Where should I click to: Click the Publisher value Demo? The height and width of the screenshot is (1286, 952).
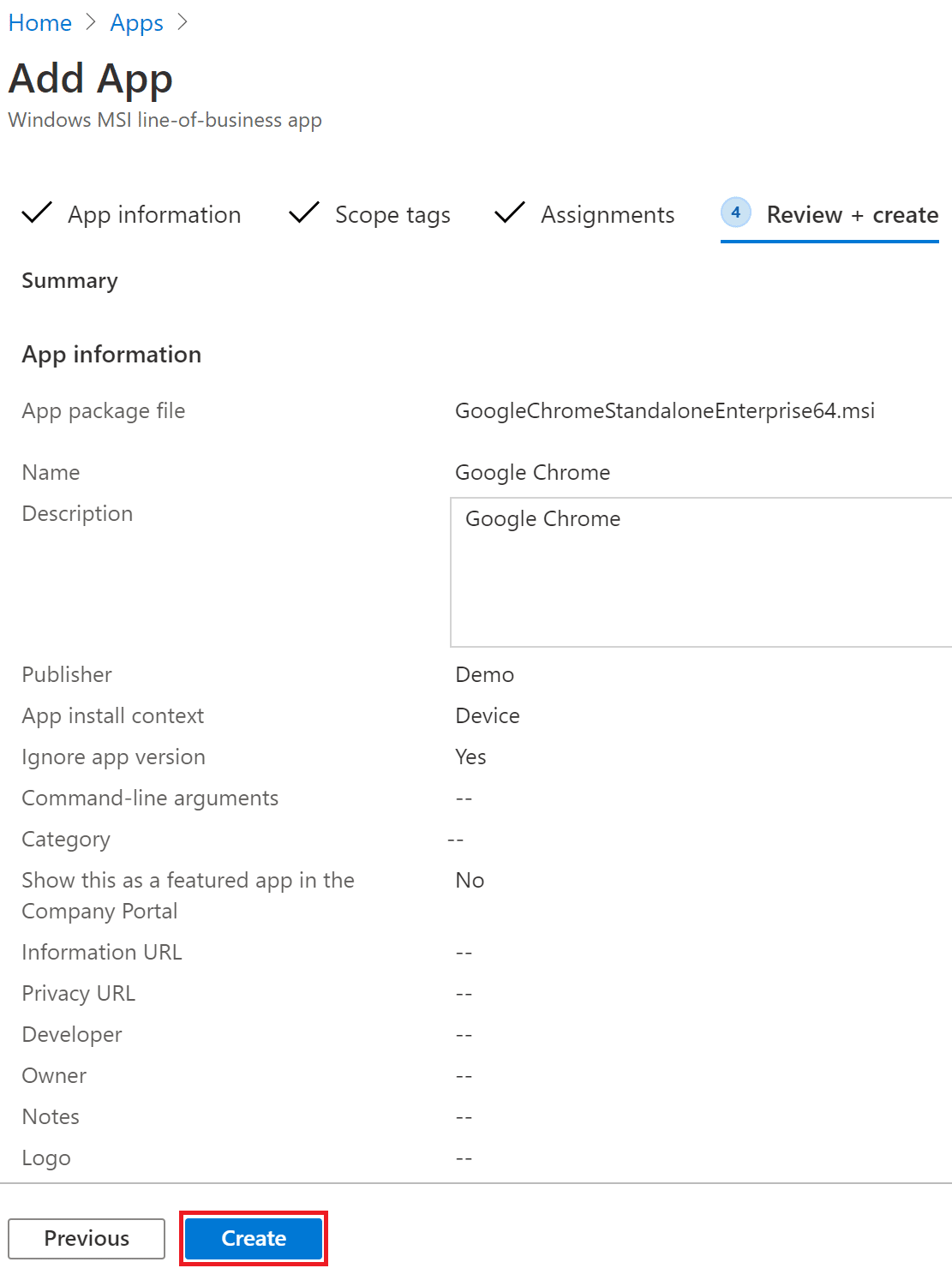485,674
